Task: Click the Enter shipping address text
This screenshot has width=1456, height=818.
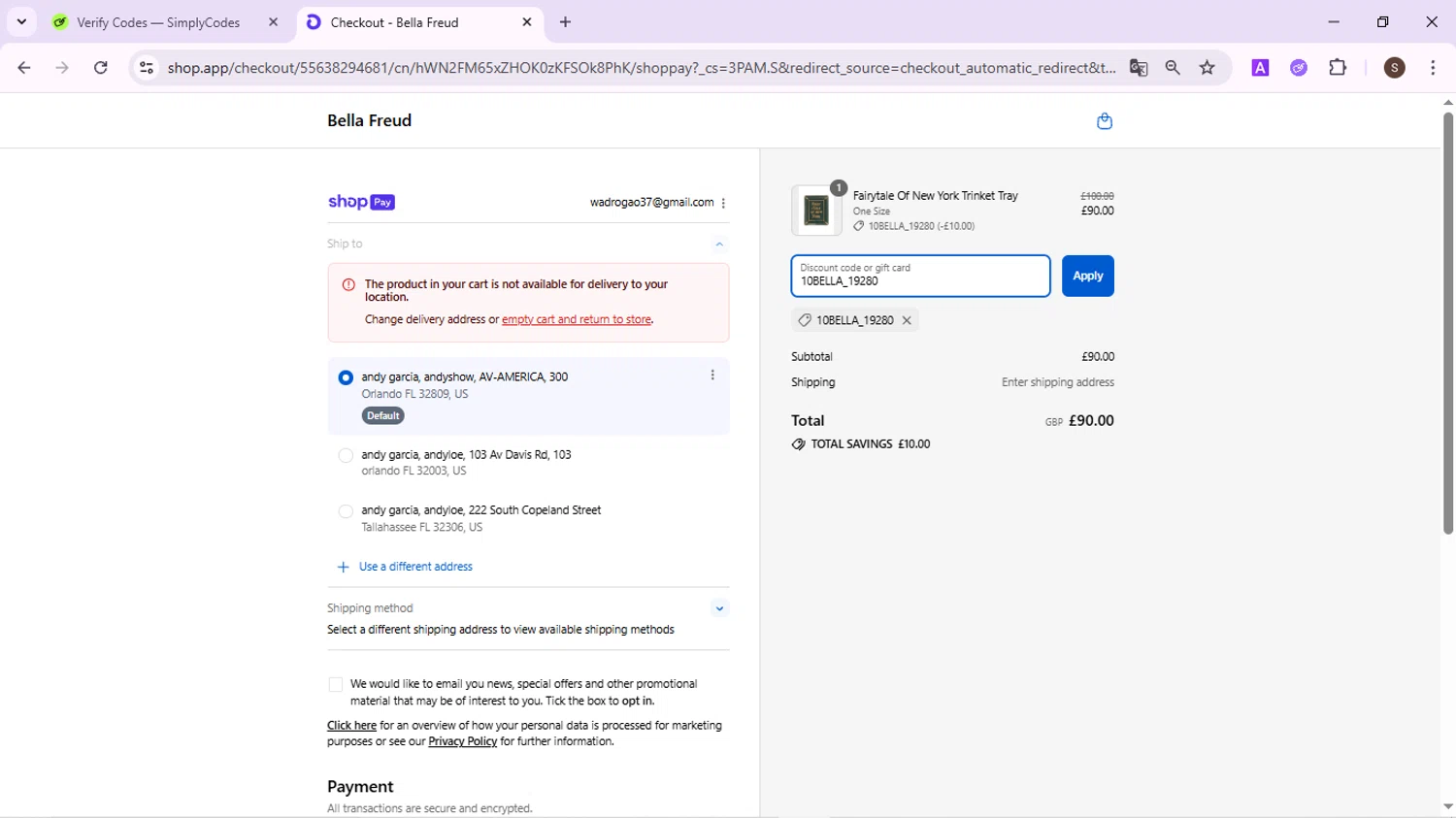Action: click(1058, 382)
